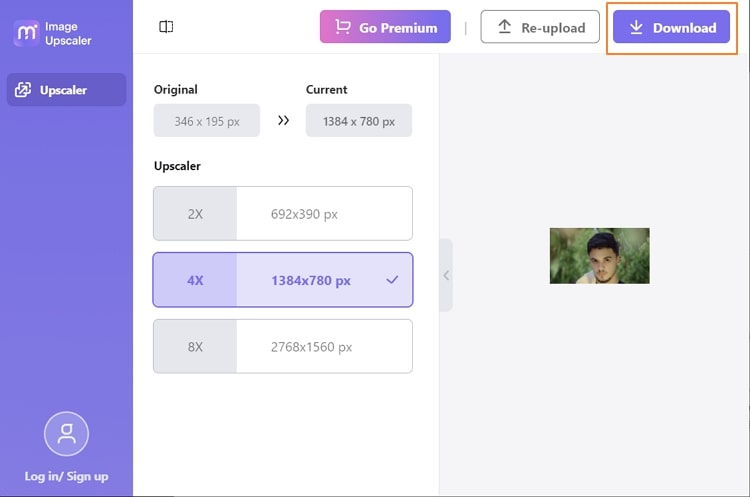Click the man's portrait preview thumbnail
Screen dimensions: 750x497
600,256
